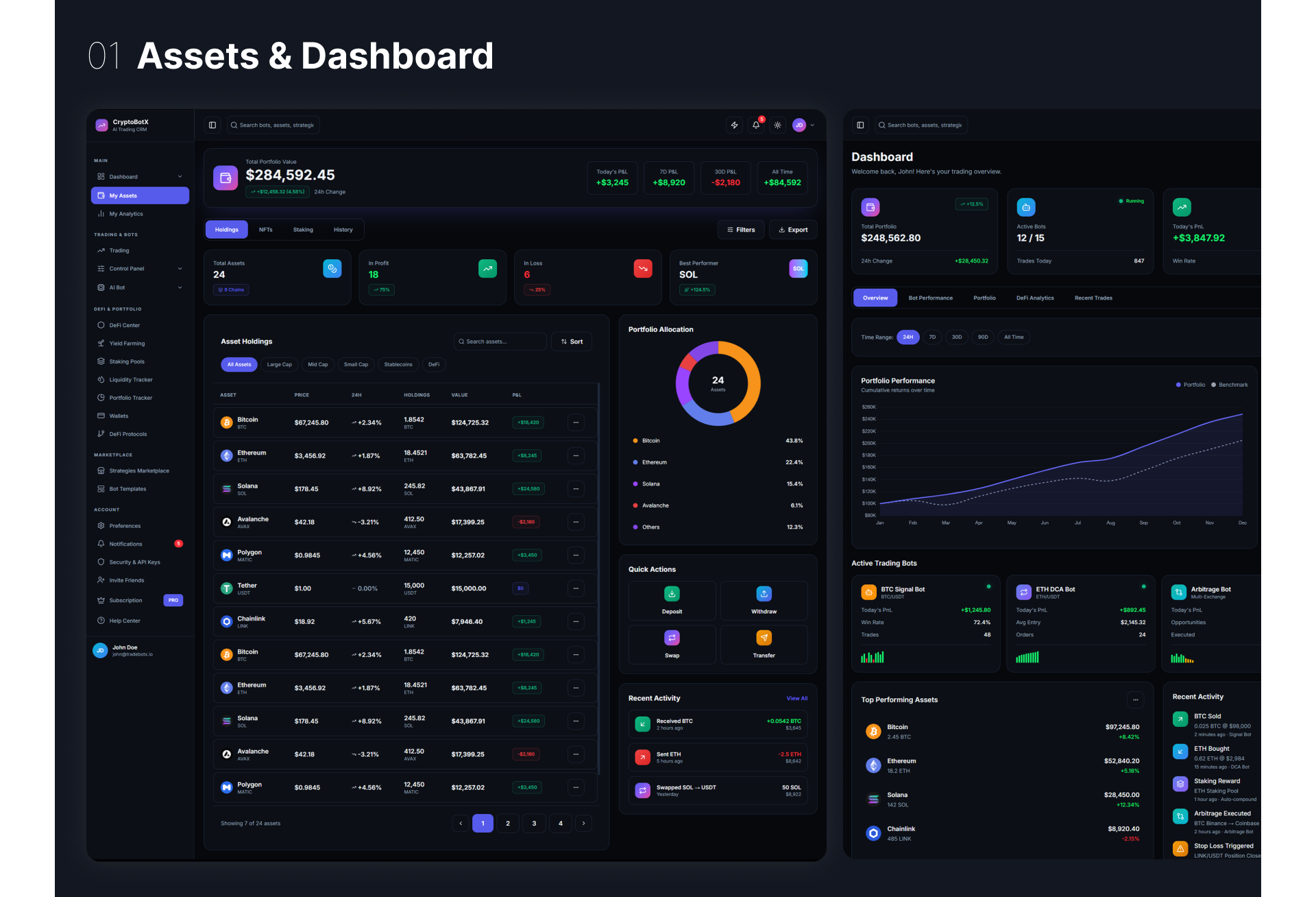
Task: Select the Small Cap filter chip
Action: click(x=356, y=365)
